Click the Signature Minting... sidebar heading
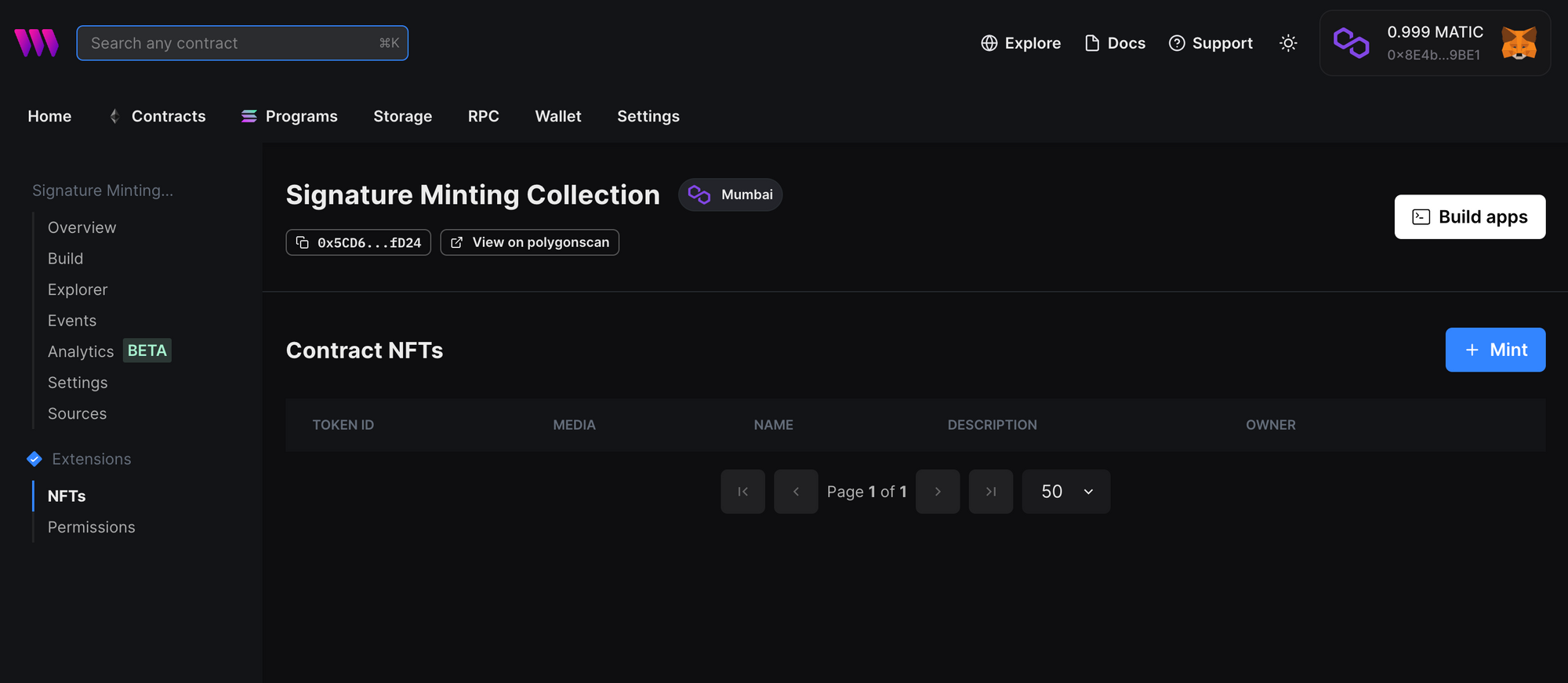This screenshot has height=683, width=1568. [x=103, y=191]
